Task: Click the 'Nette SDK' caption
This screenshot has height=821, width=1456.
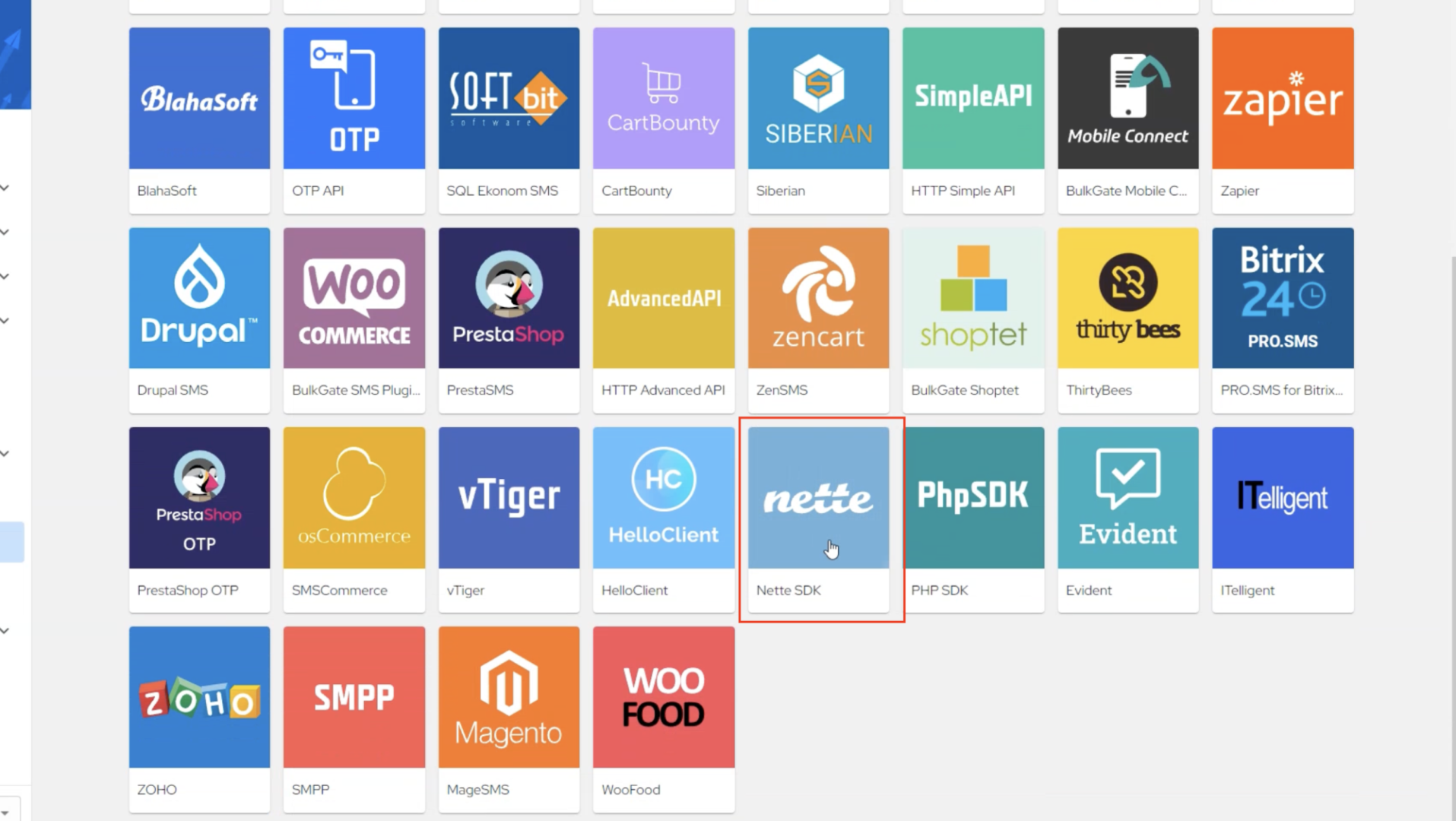Action: click(788, 590)
